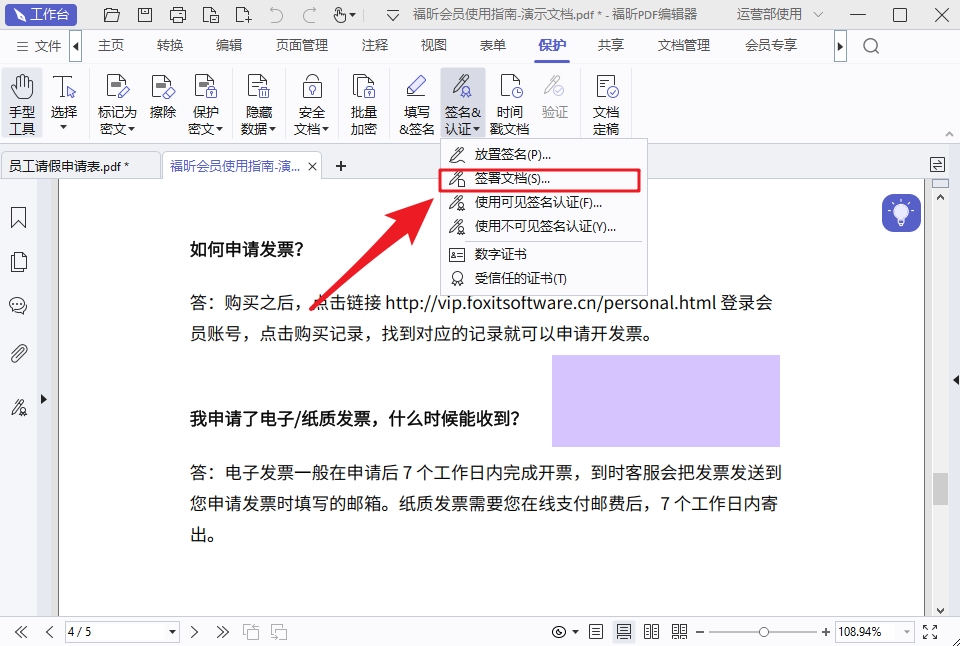This screenshot has width=960, height=646.
Task: Expand the quick access customize dropdown
Action: 392,15
